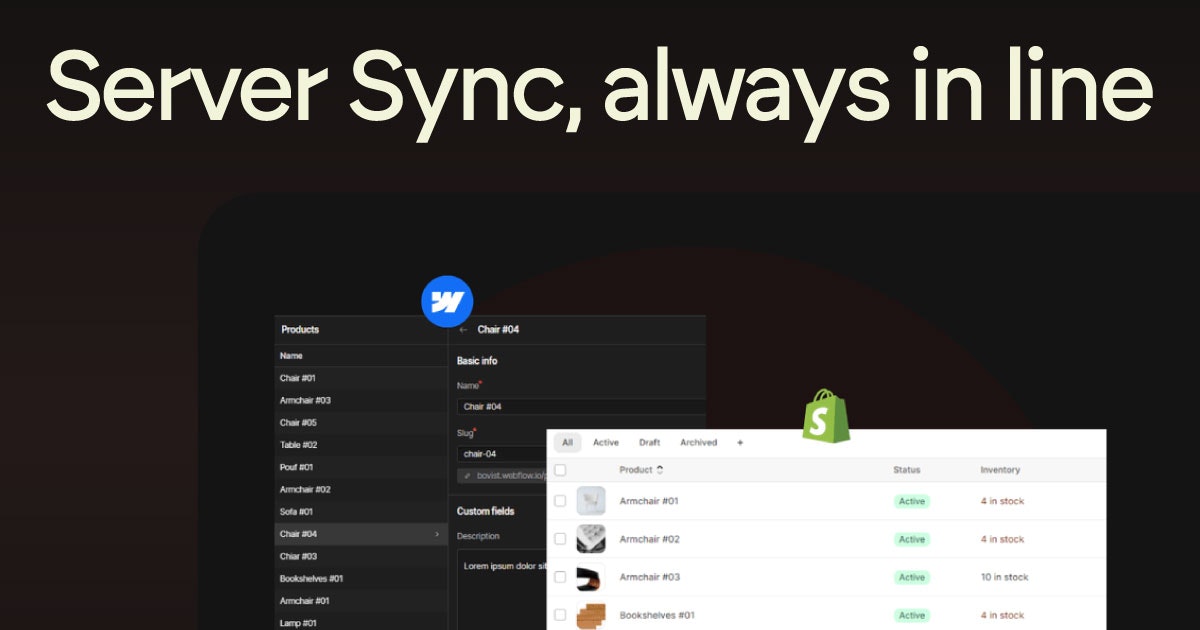Open the Archived filter view
This screenshot has width=1200, height=630.
698,442
